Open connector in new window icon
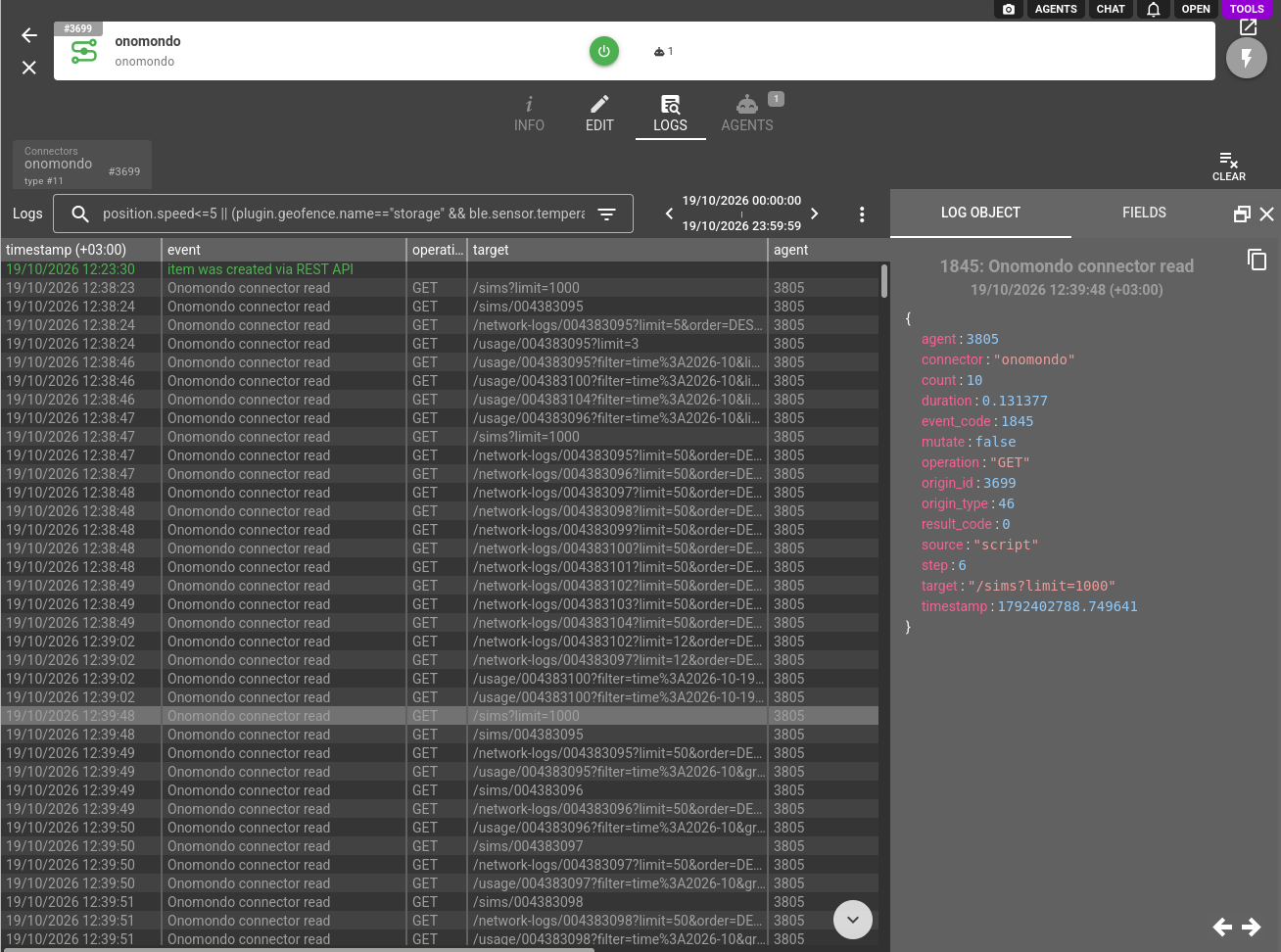Image resolution: width=1281 pixels, height=952 pixels. pyautogui.click(x=1248, y=27)
